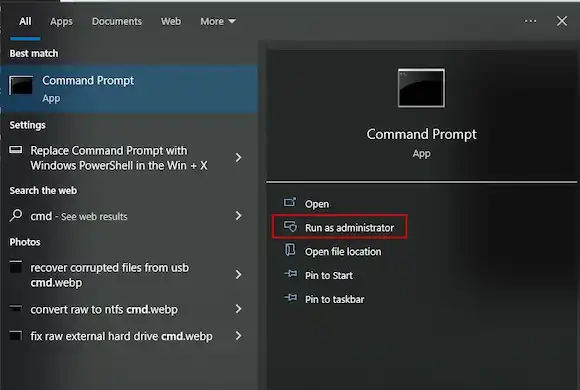Expand arrow for Replace Command Prompt setting
The width and height of the screenshot is (580, 390).
239,158
